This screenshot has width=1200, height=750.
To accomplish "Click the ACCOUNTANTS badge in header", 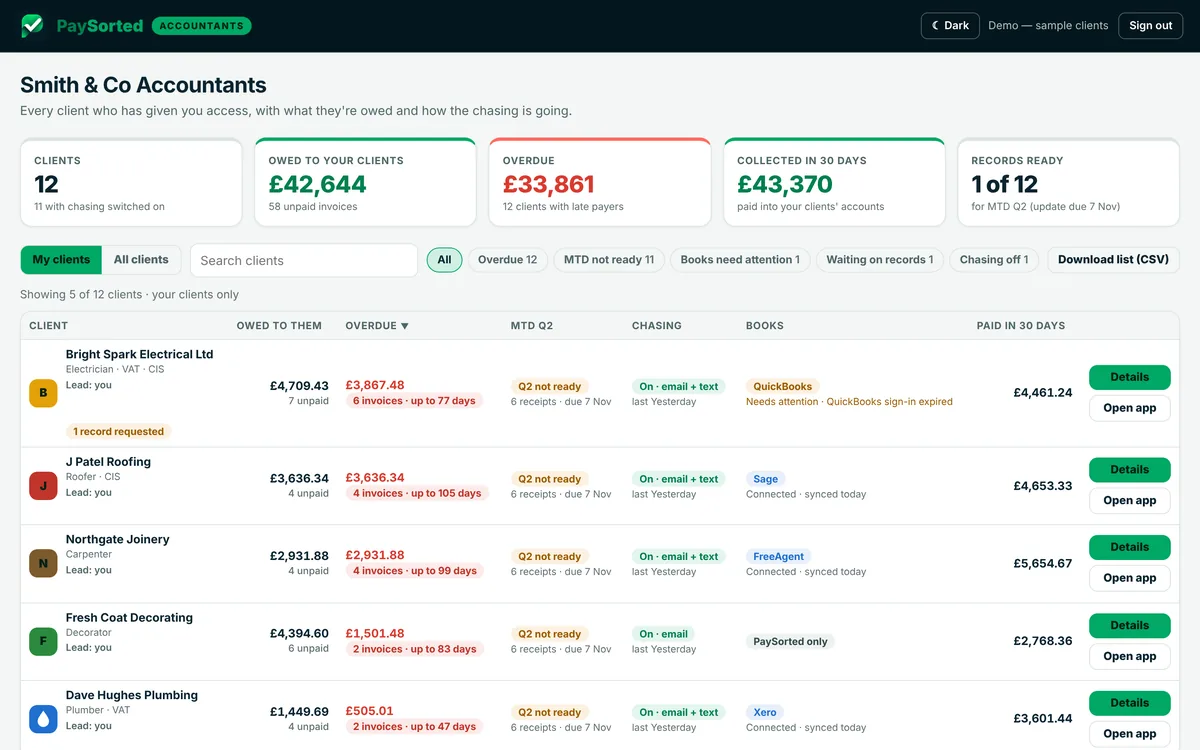I will click(x=201, y=26).
